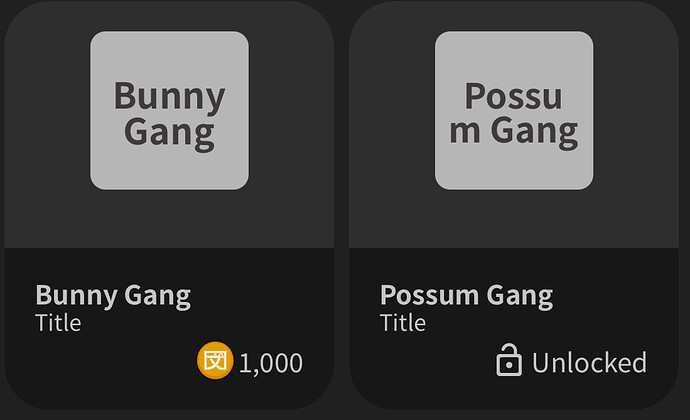Click the Title label under Possum Gang
The height and width of the screenshot is (420, 690).
403,323
